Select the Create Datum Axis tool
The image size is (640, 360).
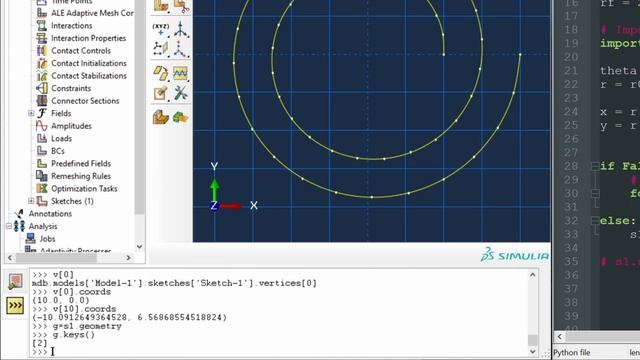(181, 30)
